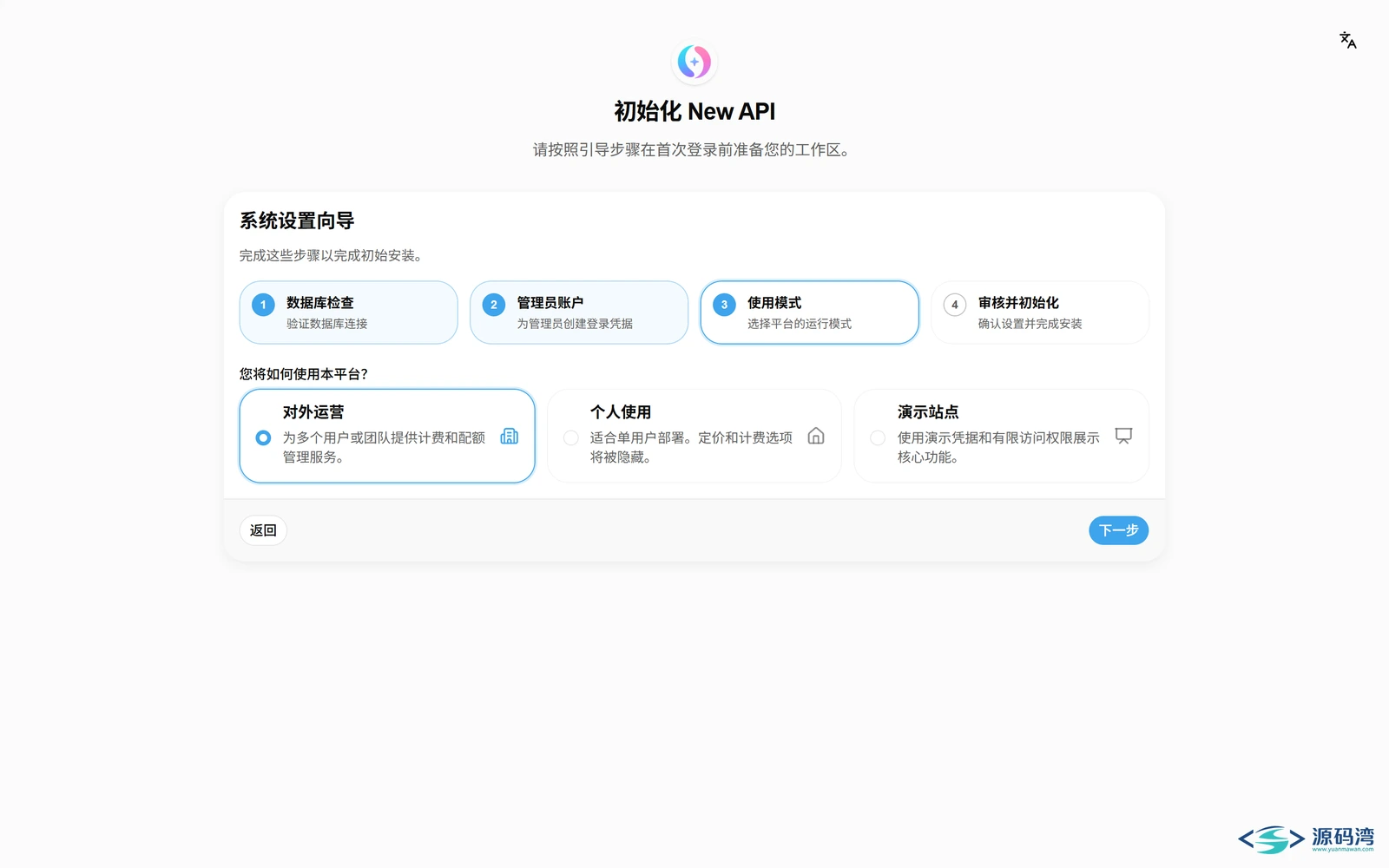Screen dimensions: 1389x868
Task: Click the presentation icon in 演示站点 card
Action: coord(1123,436)
